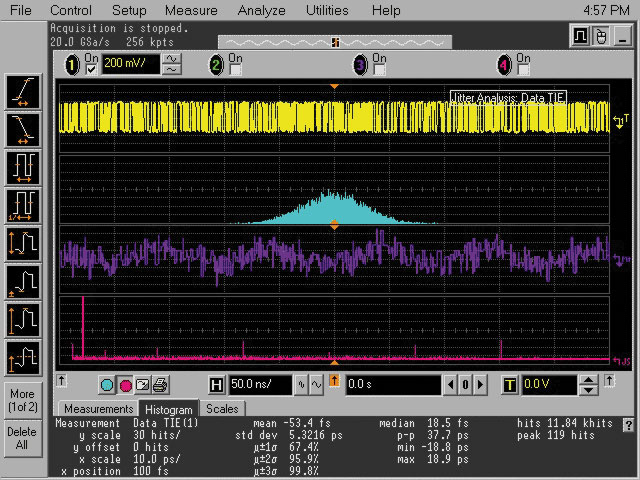Raise trigger level with up arrow

(x=588, y=380)
